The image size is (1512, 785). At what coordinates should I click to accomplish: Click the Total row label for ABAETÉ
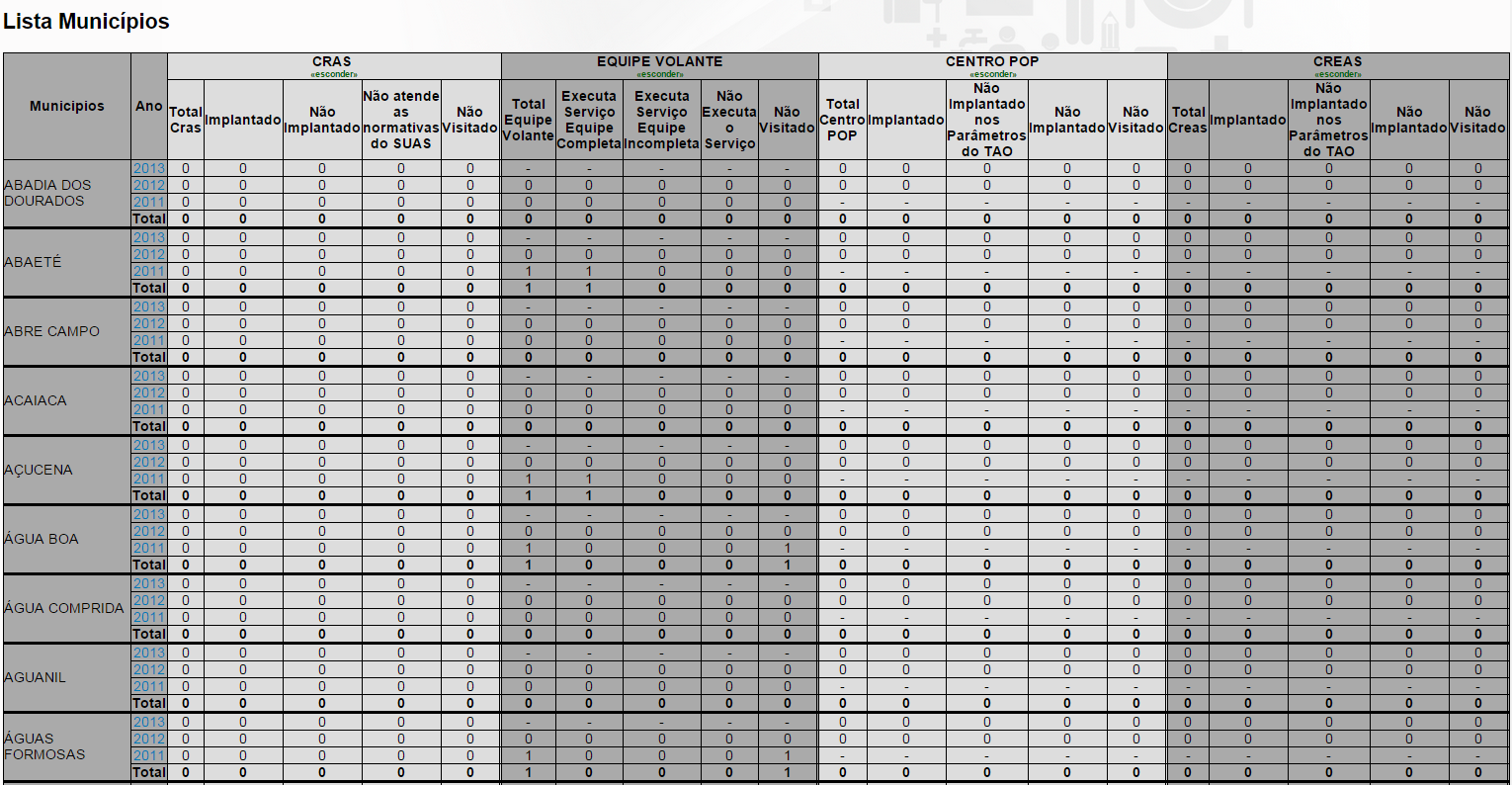click(x=149, y=288)
